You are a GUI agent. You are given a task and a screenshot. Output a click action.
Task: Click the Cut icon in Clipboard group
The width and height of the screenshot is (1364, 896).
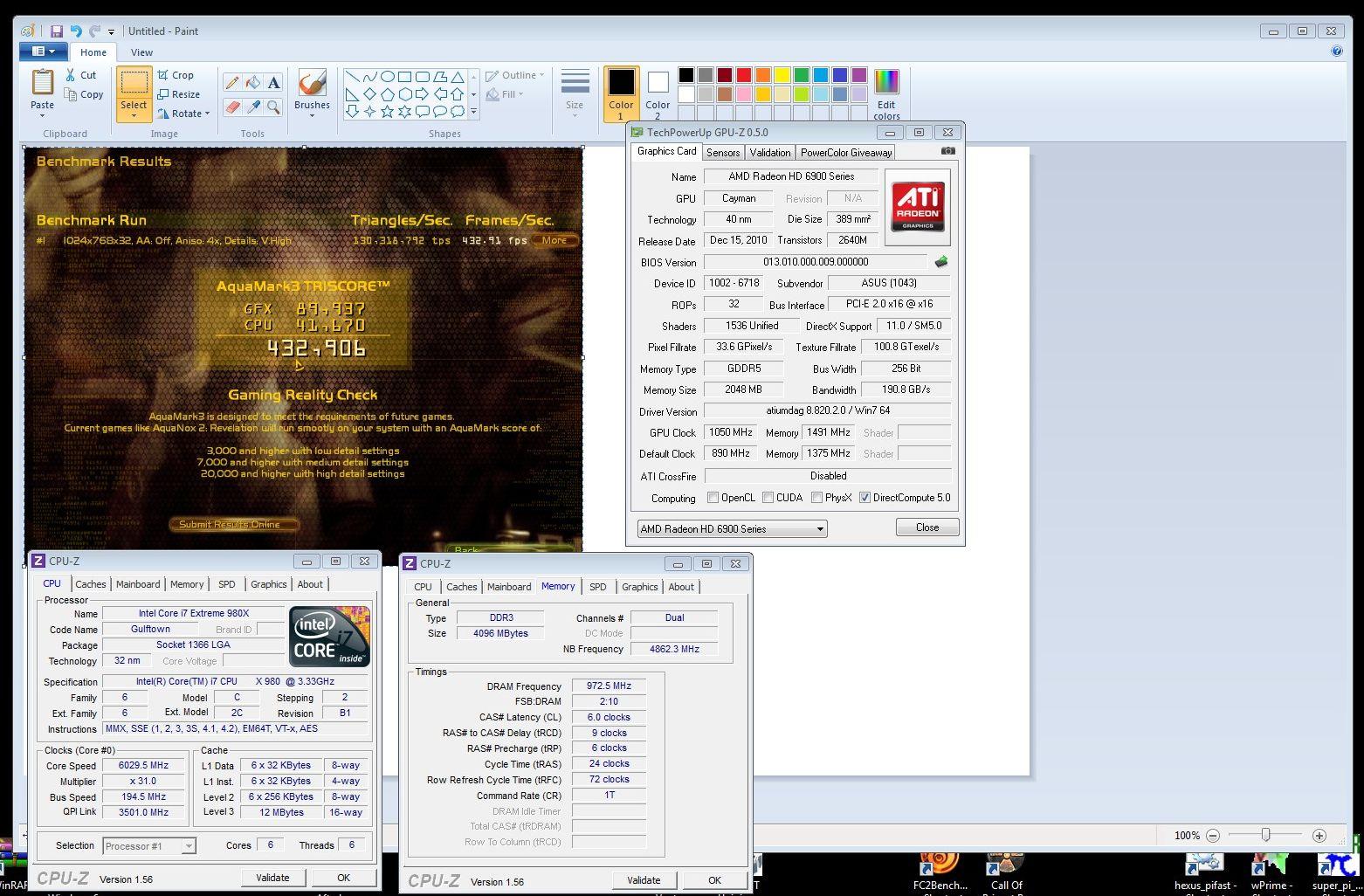point(70,75)
